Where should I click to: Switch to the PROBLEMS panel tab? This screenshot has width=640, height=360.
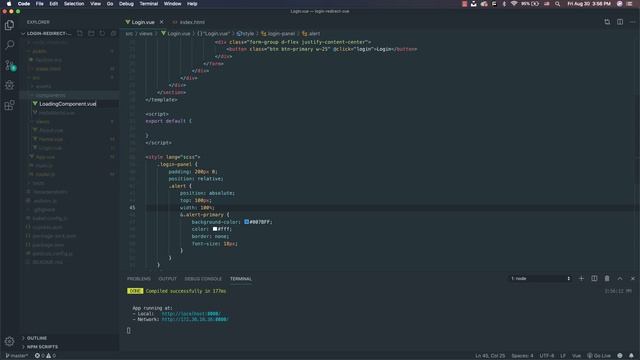pos(139,279)
